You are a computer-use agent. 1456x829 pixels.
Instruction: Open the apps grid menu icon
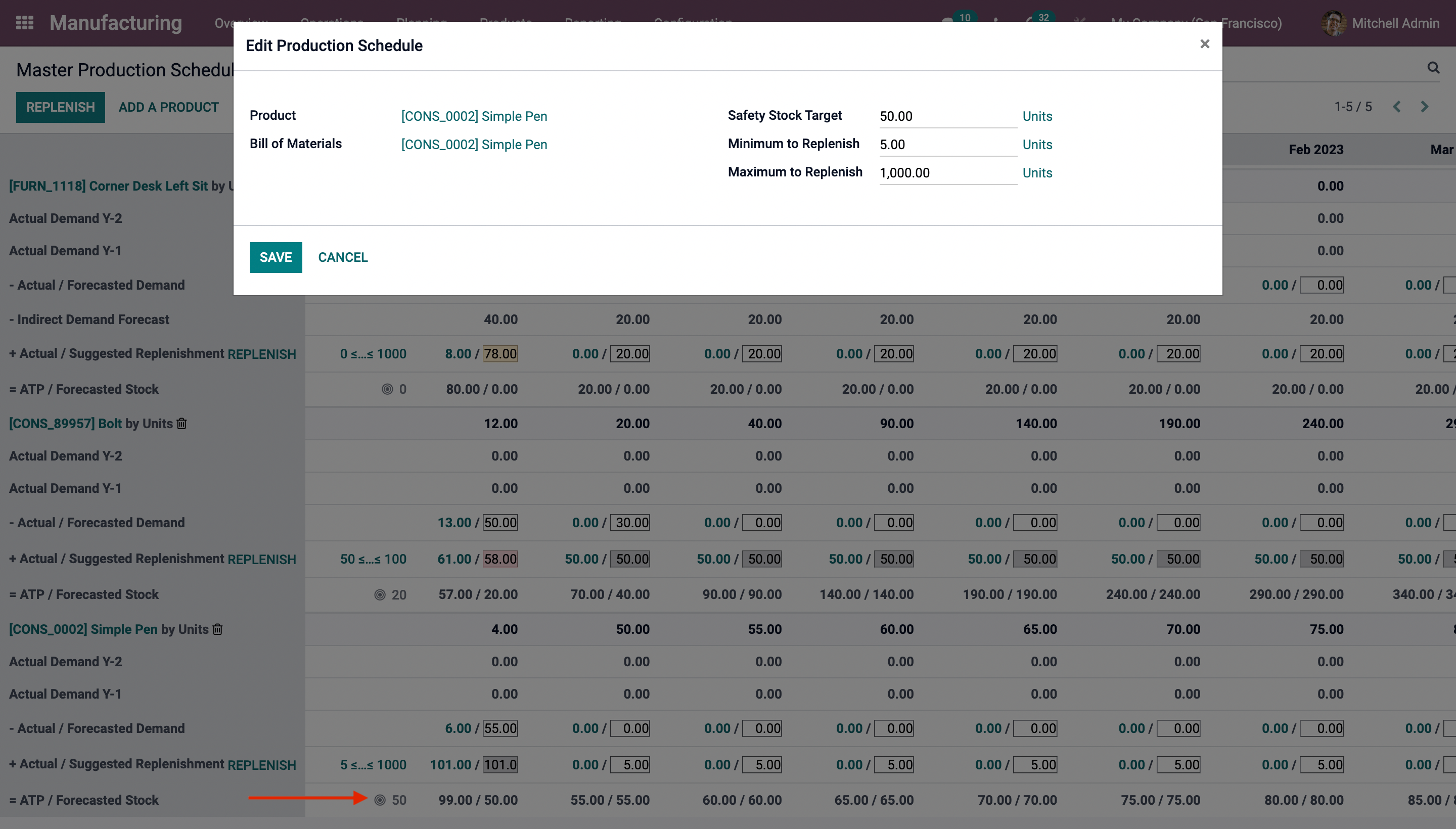pos(24,23)
